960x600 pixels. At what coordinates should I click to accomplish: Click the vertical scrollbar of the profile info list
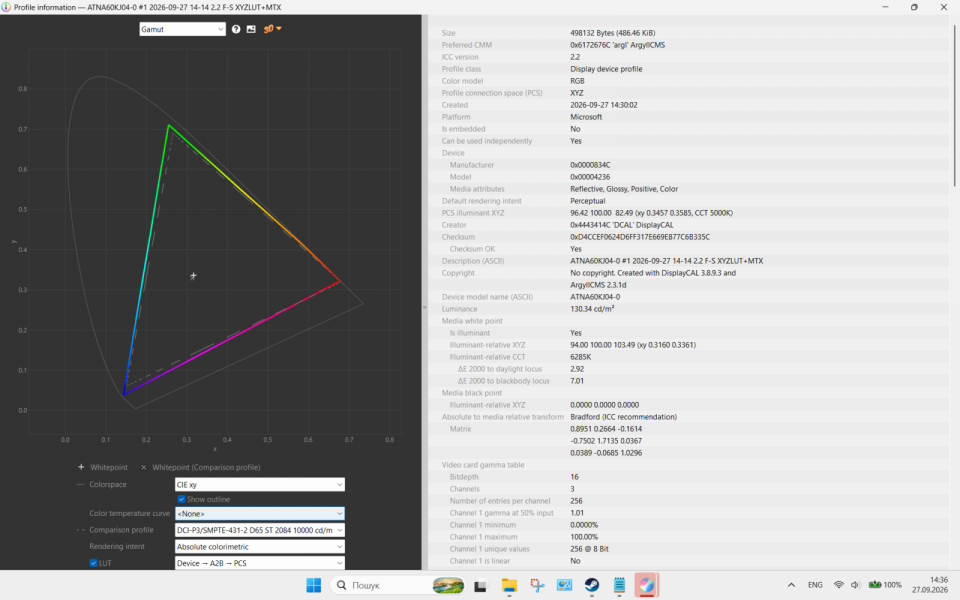tap(954, 104)
